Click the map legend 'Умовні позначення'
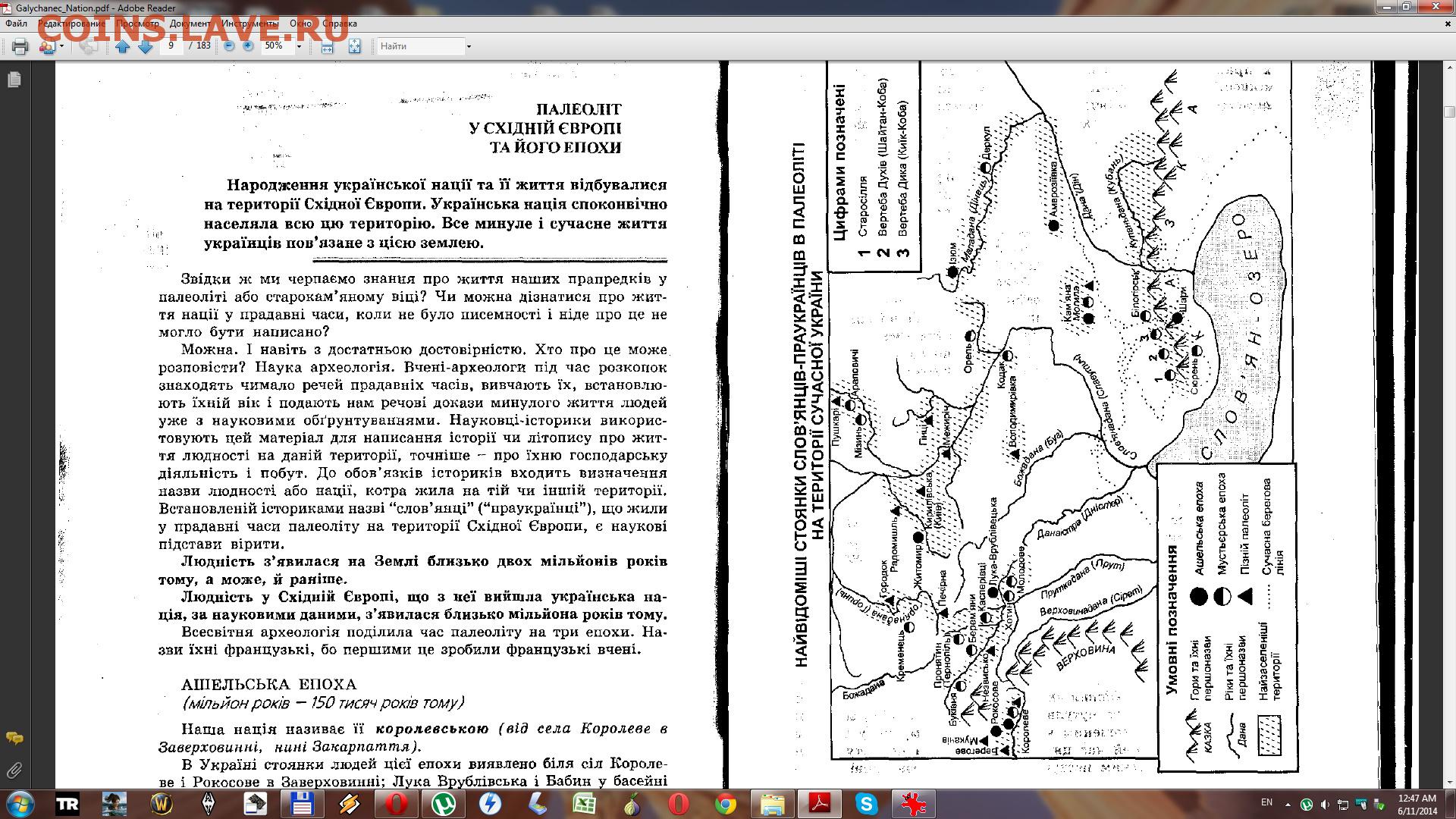 (x=1172, y=618)
